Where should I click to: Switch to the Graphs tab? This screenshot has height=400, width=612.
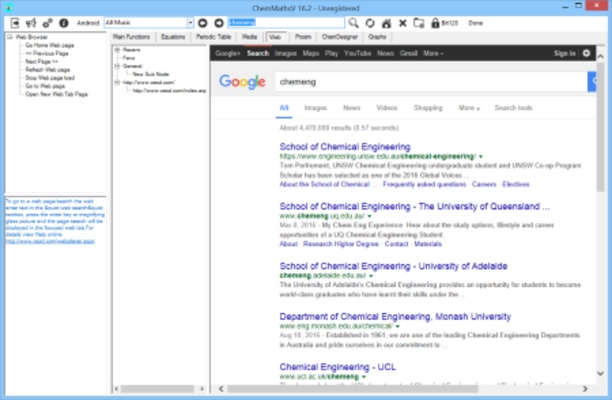click(377, 37)
